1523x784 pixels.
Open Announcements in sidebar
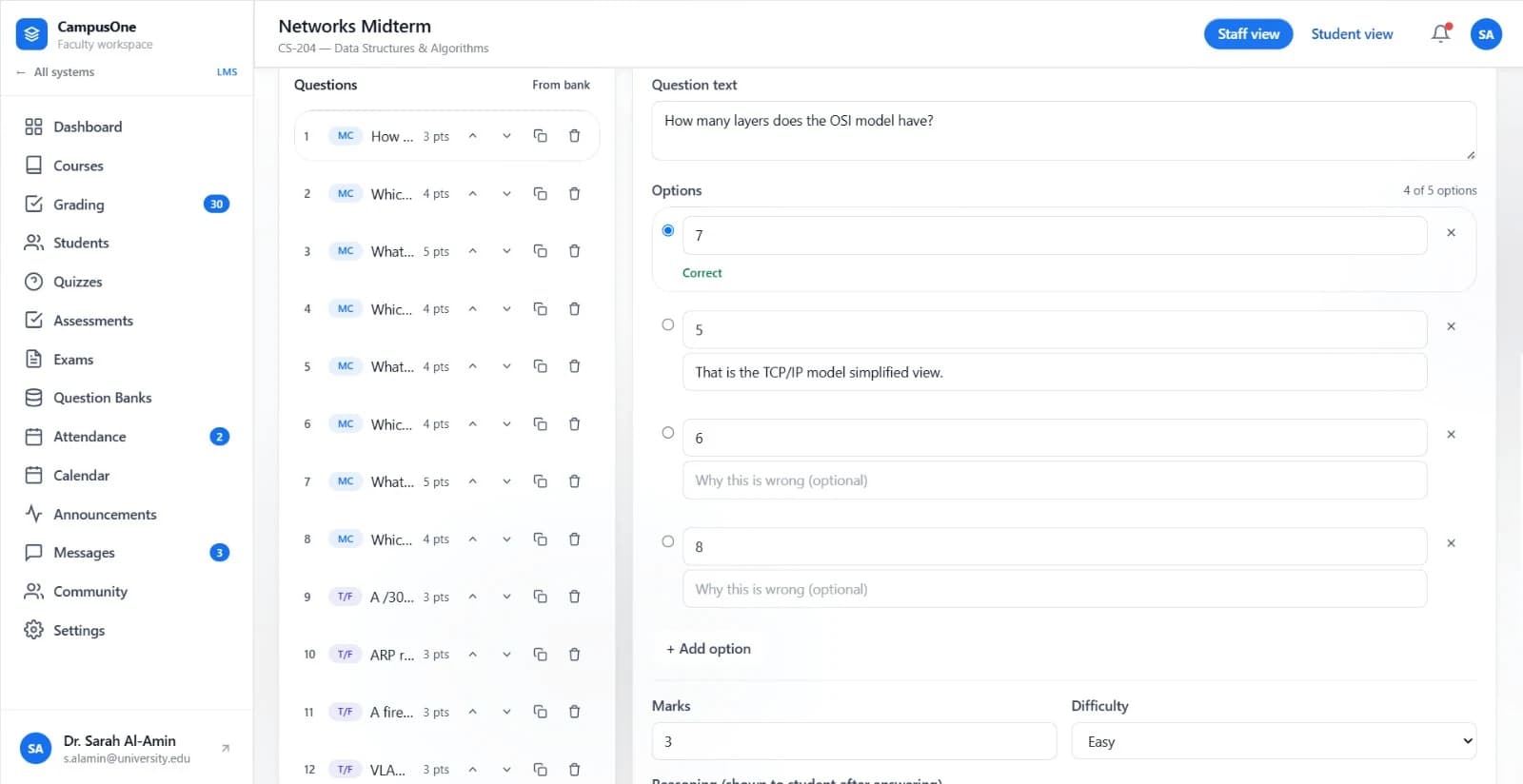(x=127, y=514)
